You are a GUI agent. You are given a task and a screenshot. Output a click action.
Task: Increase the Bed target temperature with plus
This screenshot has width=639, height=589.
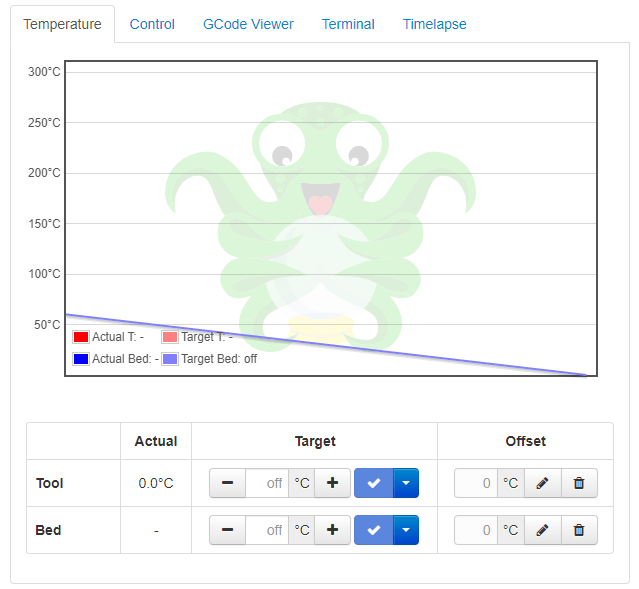(333, 530)
